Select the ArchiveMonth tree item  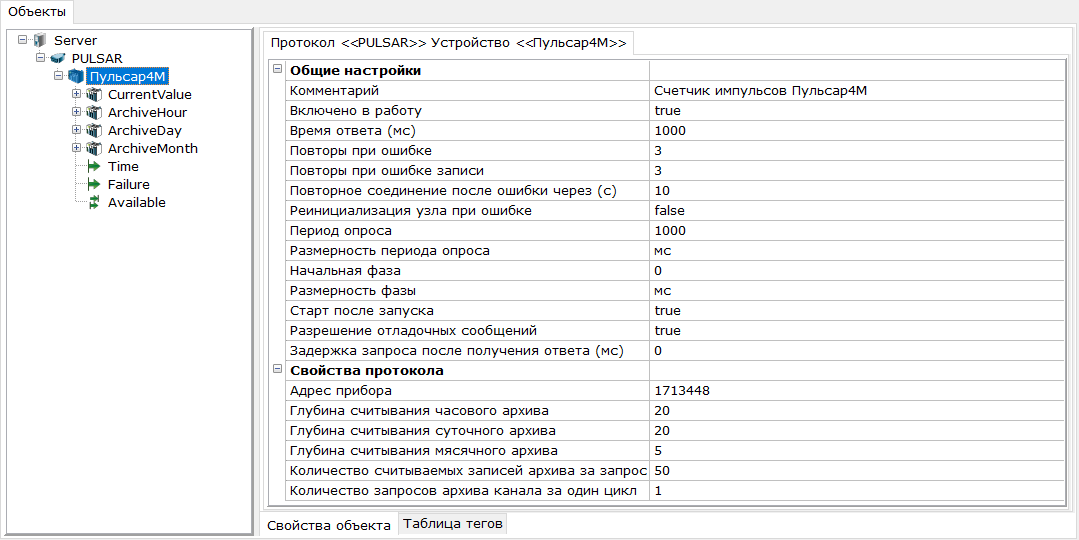(x=153, y=148)
